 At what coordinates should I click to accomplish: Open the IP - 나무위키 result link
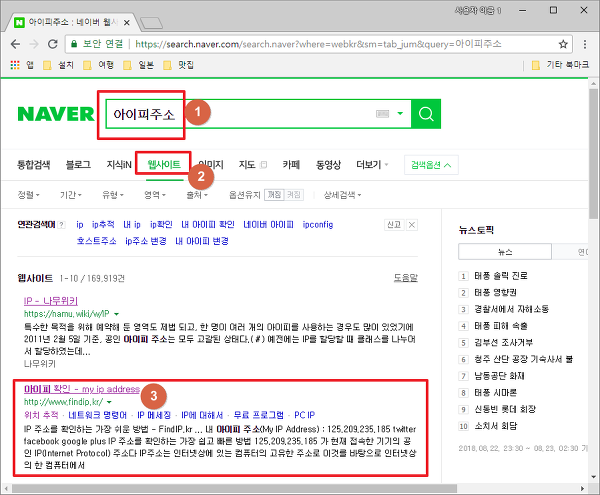pos(51,301)
